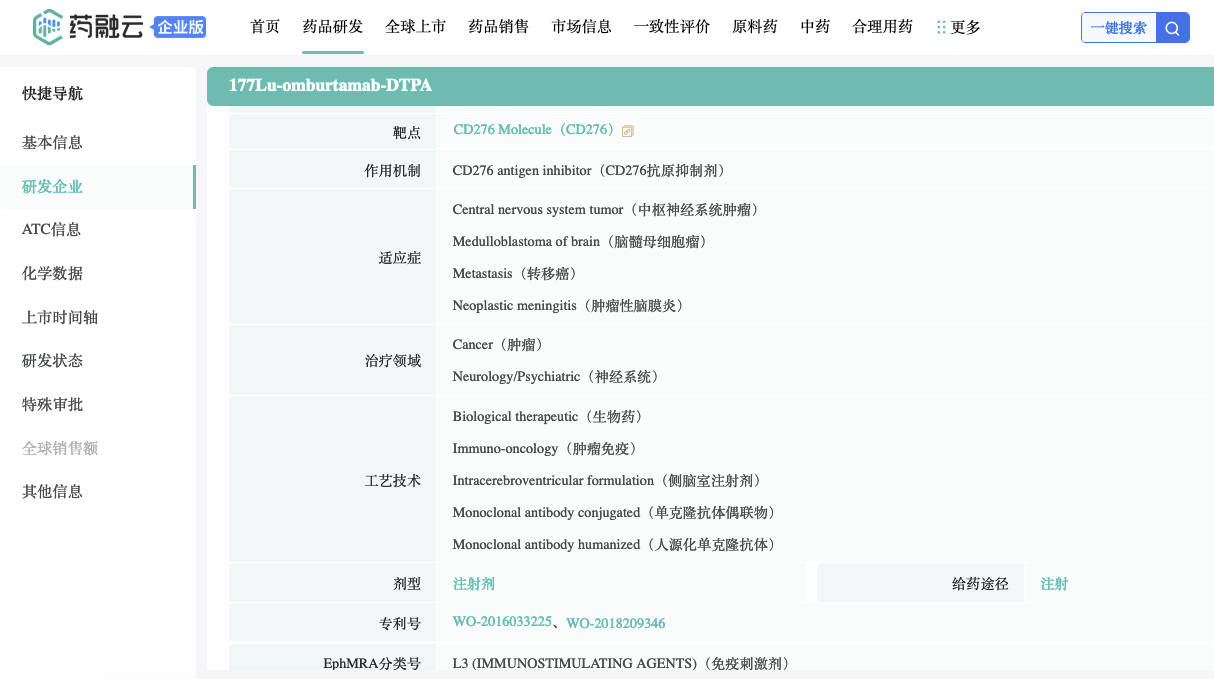The image size is (1214, 679).
Task: Open the 药品销售 navigation item
Action: [x=499, y=27]
